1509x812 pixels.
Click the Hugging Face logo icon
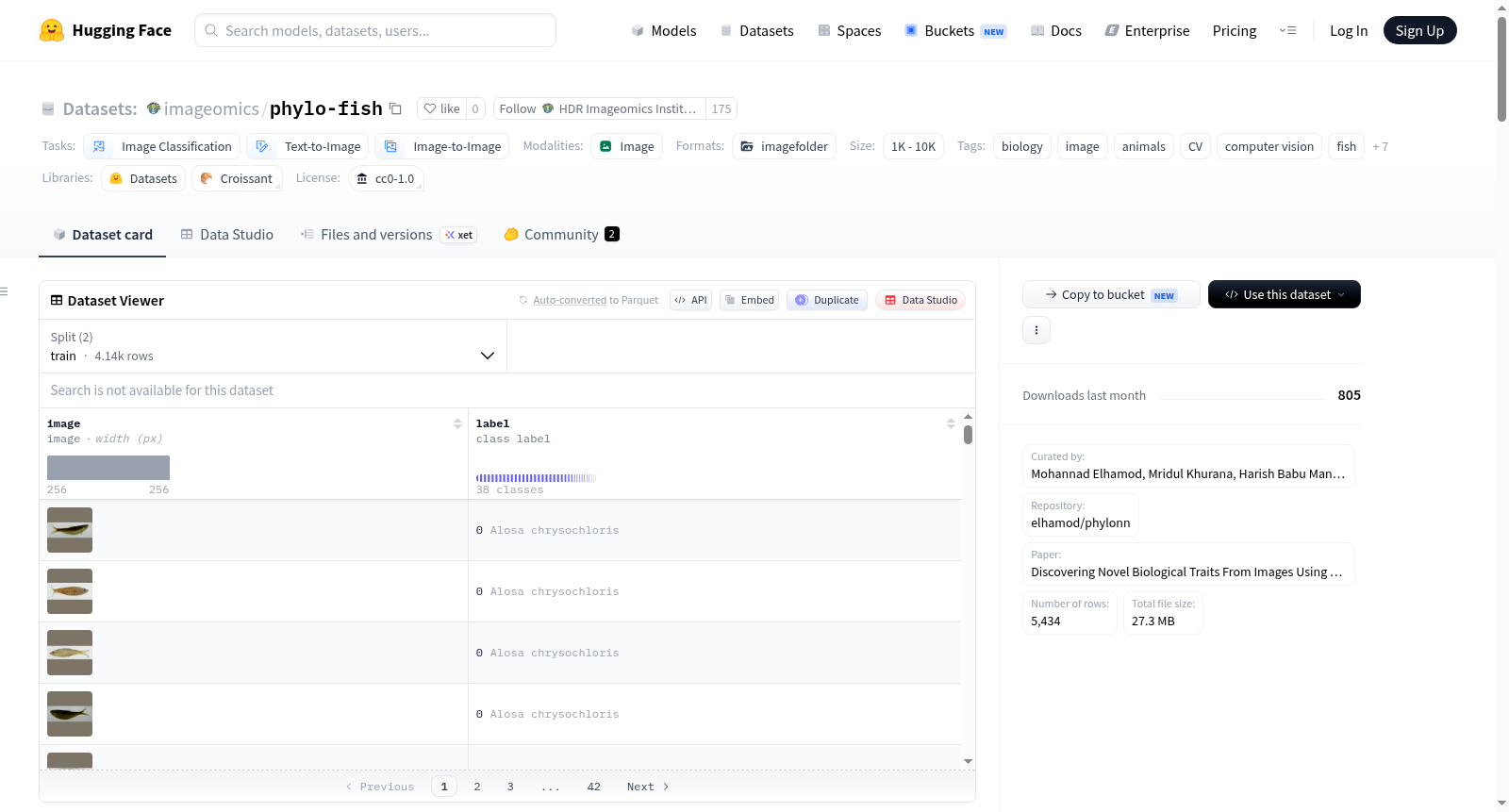(52, 30)
